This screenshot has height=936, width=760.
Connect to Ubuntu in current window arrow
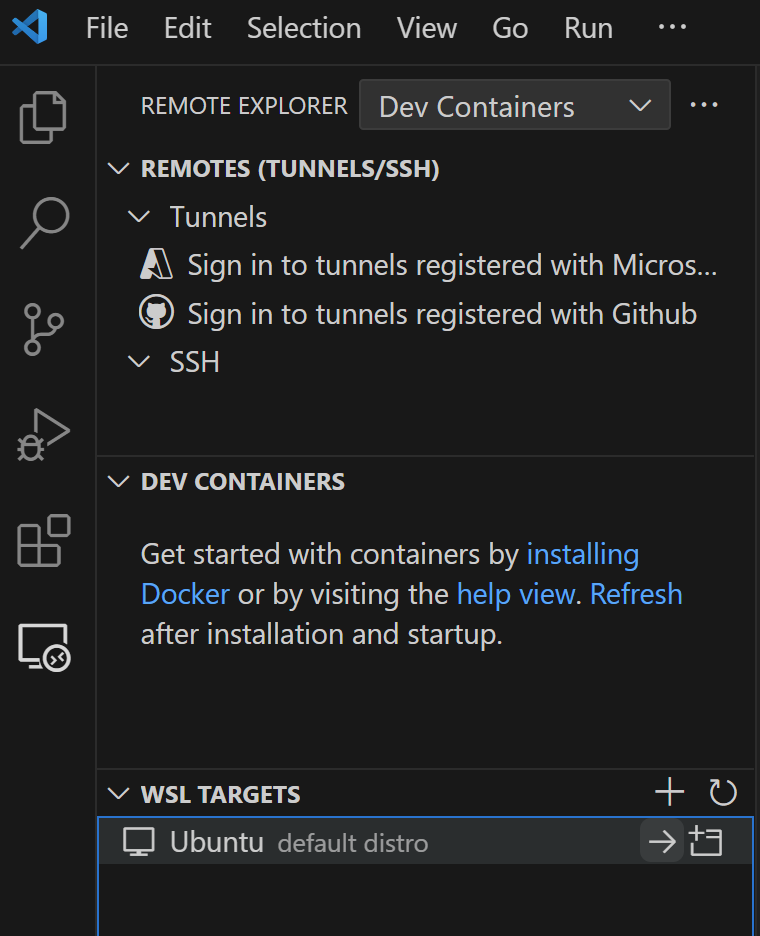click(x=661, y=842)
